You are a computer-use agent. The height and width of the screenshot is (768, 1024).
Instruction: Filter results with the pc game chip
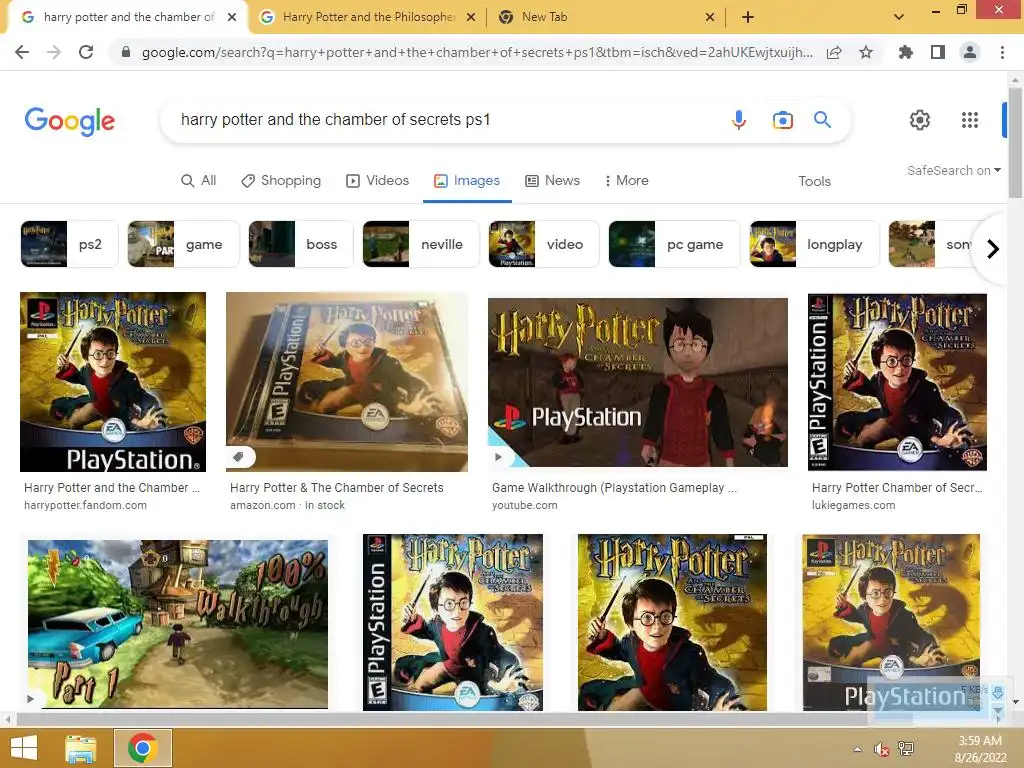click(675, 244)
